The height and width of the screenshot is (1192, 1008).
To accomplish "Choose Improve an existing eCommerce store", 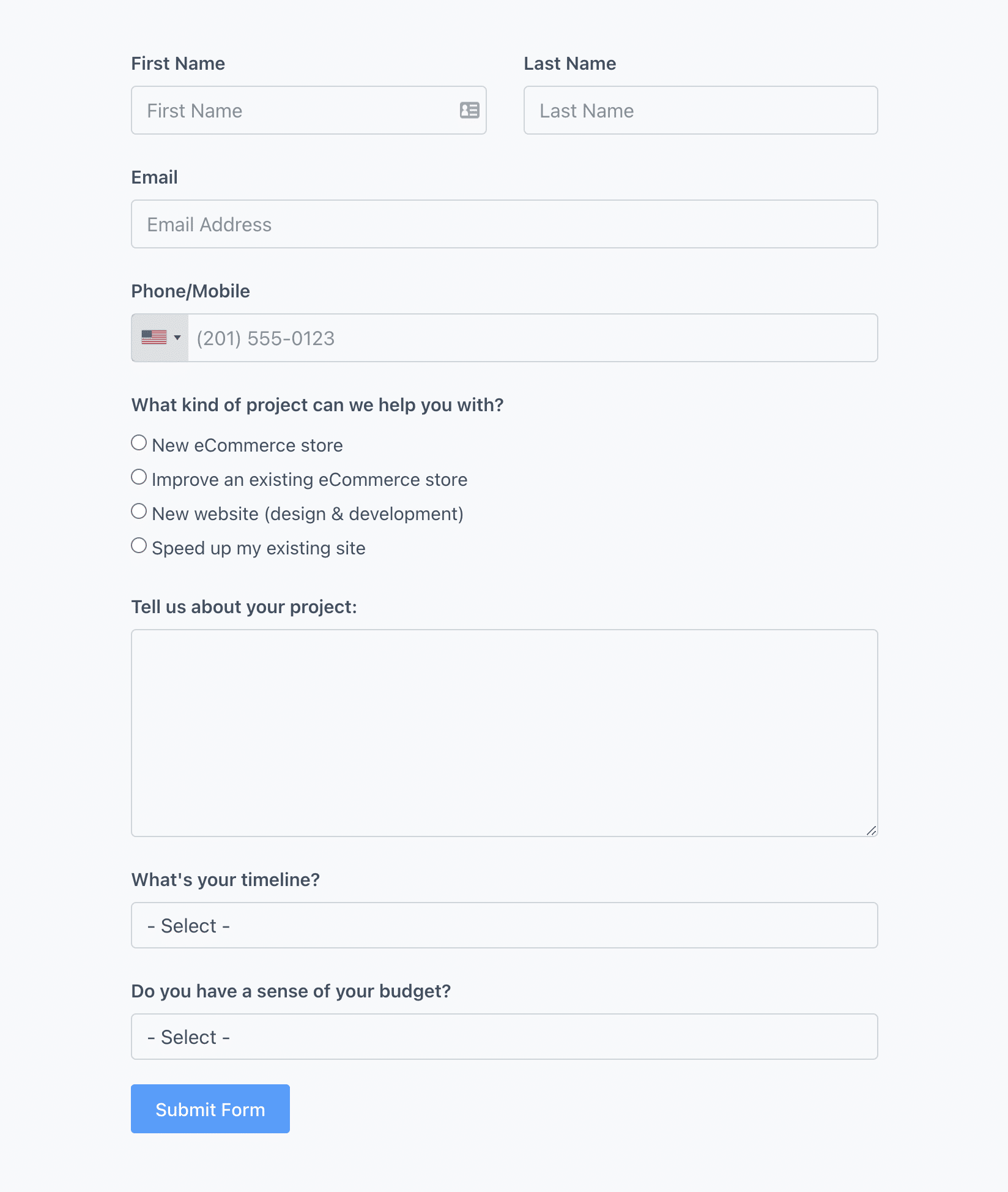I will (x=138, y=477).
